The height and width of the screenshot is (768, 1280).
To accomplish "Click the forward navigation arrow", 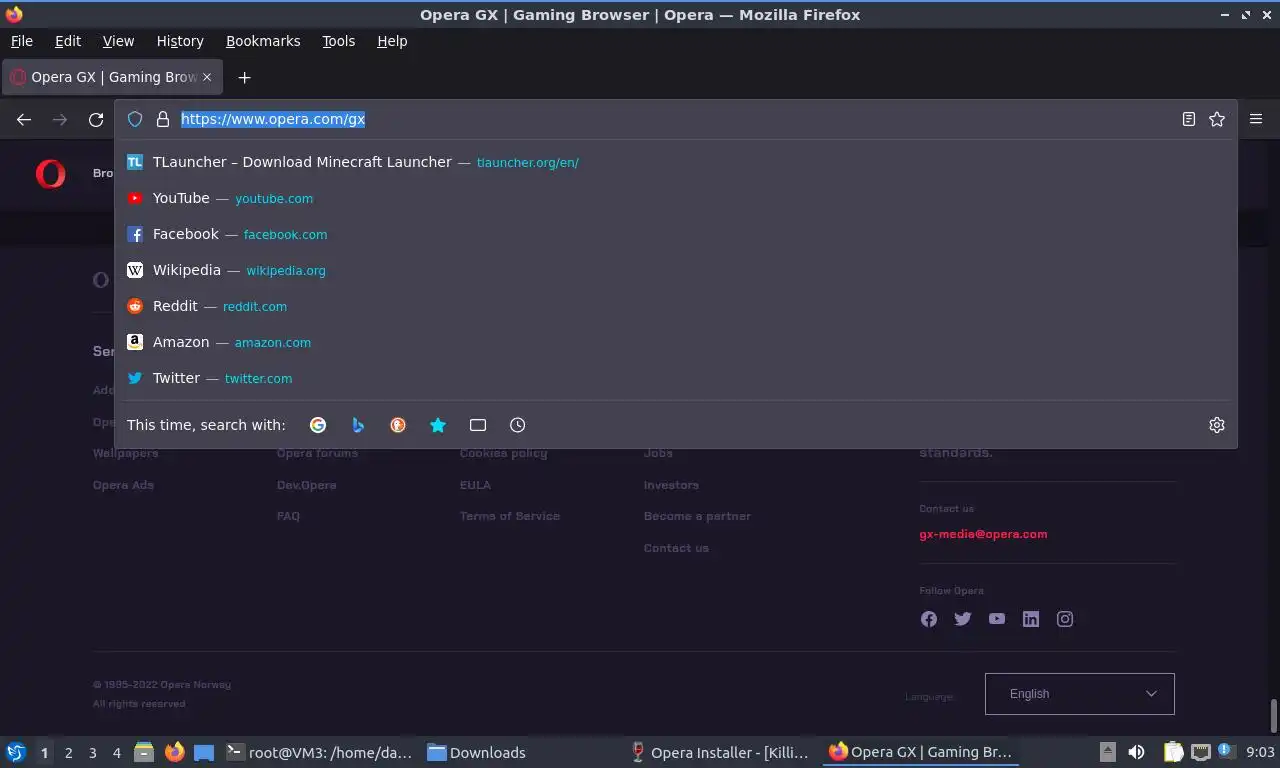I will click(x=60, y=119).
